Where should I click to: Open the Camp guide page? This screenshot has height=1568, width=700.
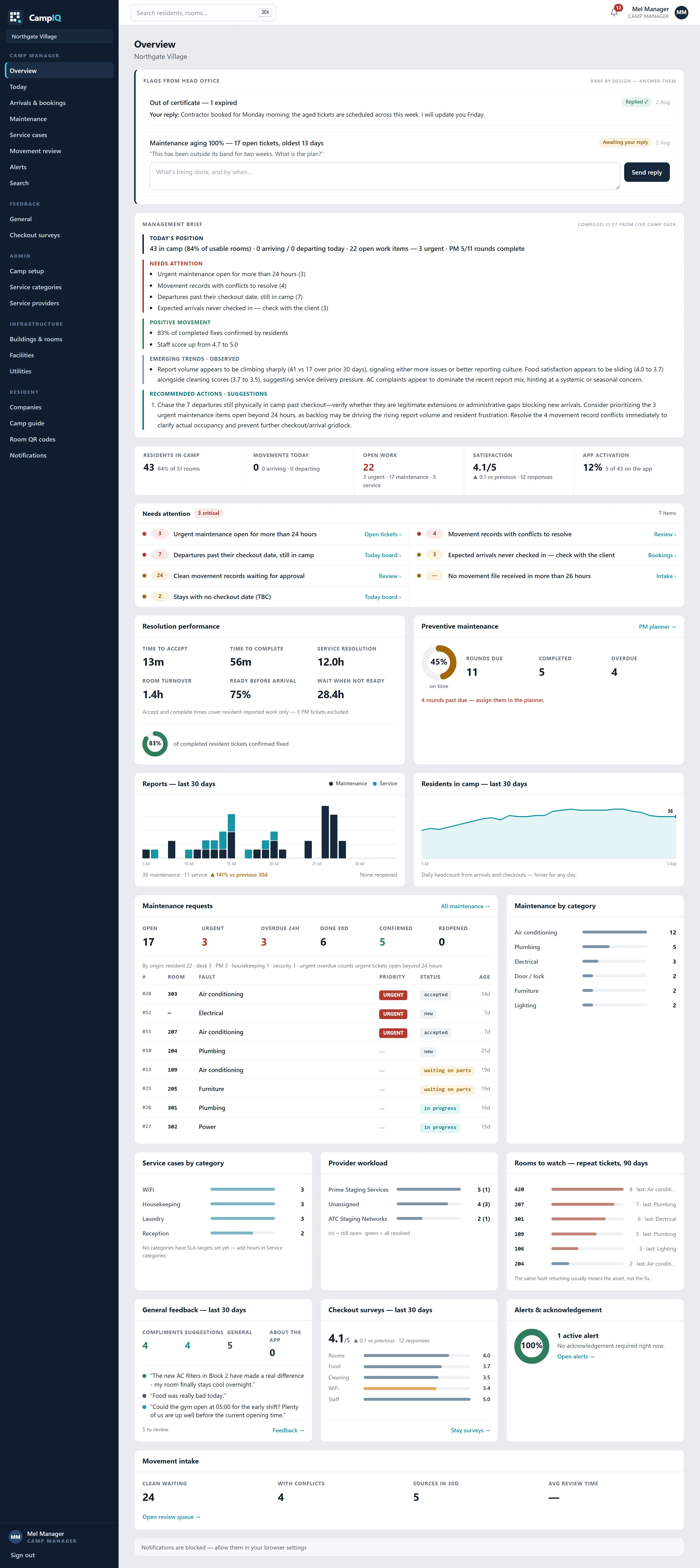(x=60, y=423)
